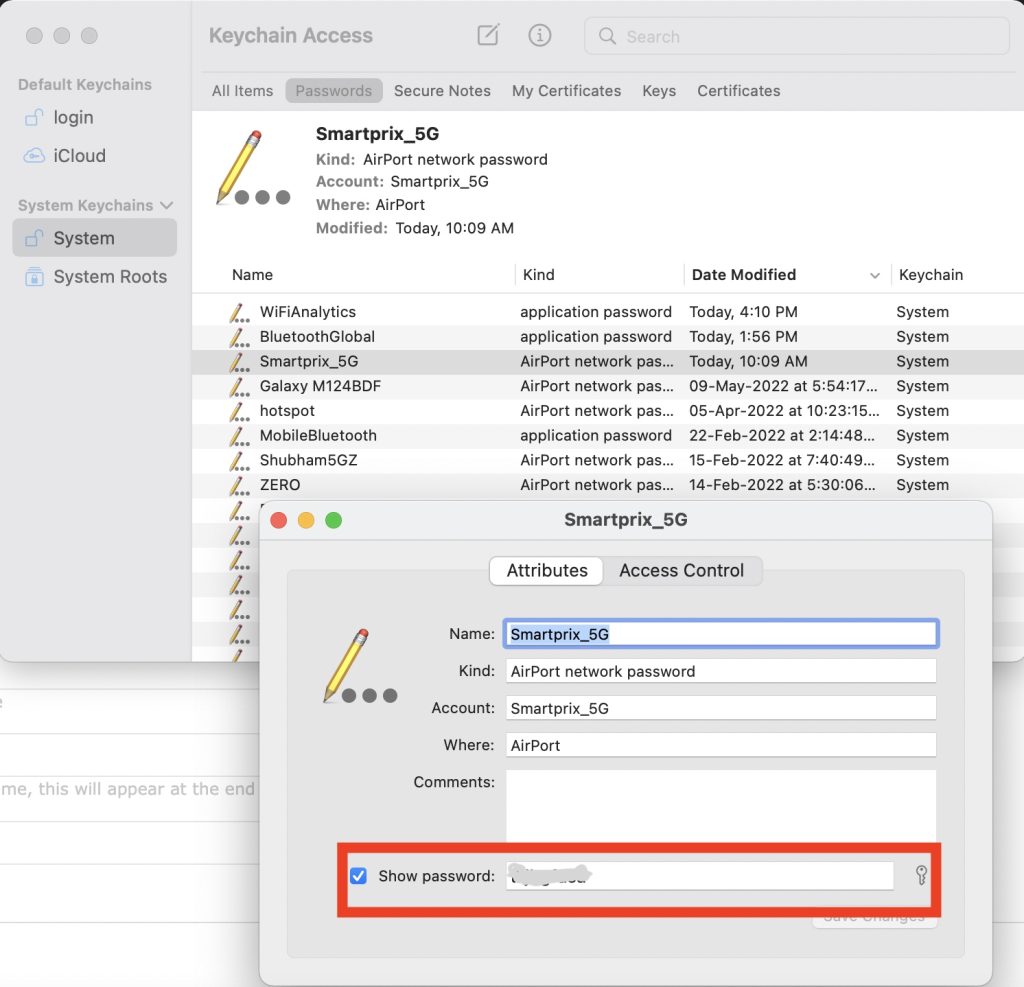Switch to the Passwords tab
Viewport: 1024px width, 987px height.
[x=334, y=91]
